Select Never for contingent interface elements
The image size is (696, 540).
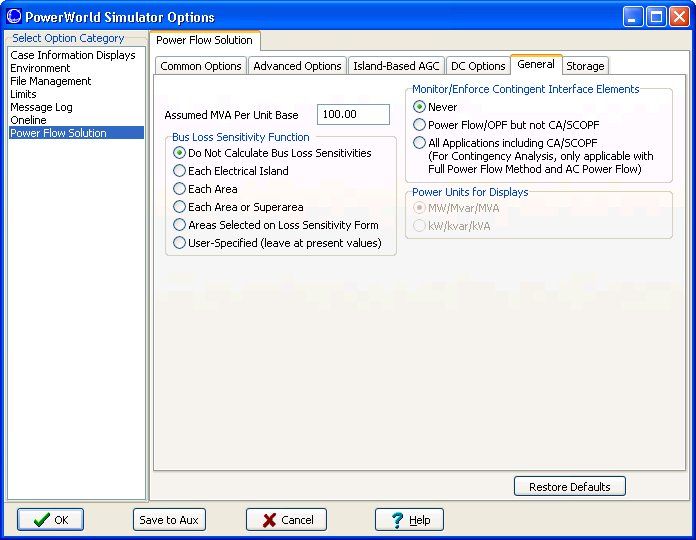(435, 107)
